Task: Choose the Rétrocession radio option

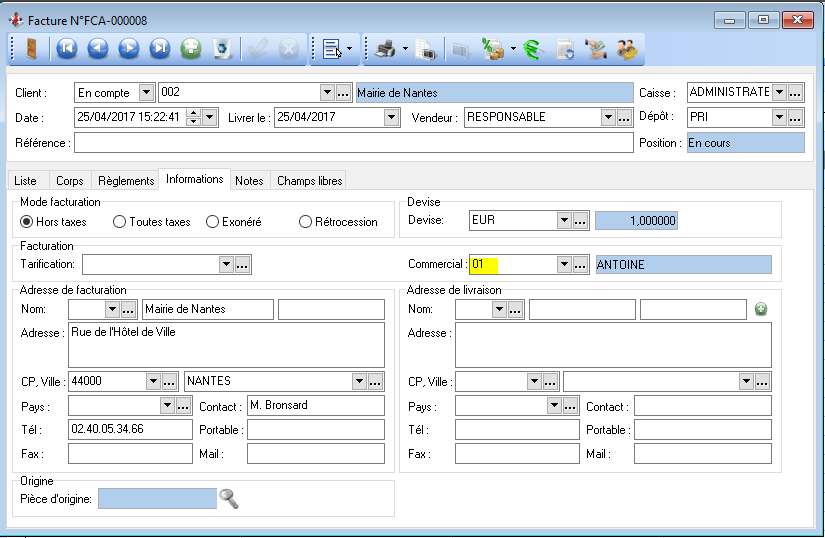Action: 306,222
